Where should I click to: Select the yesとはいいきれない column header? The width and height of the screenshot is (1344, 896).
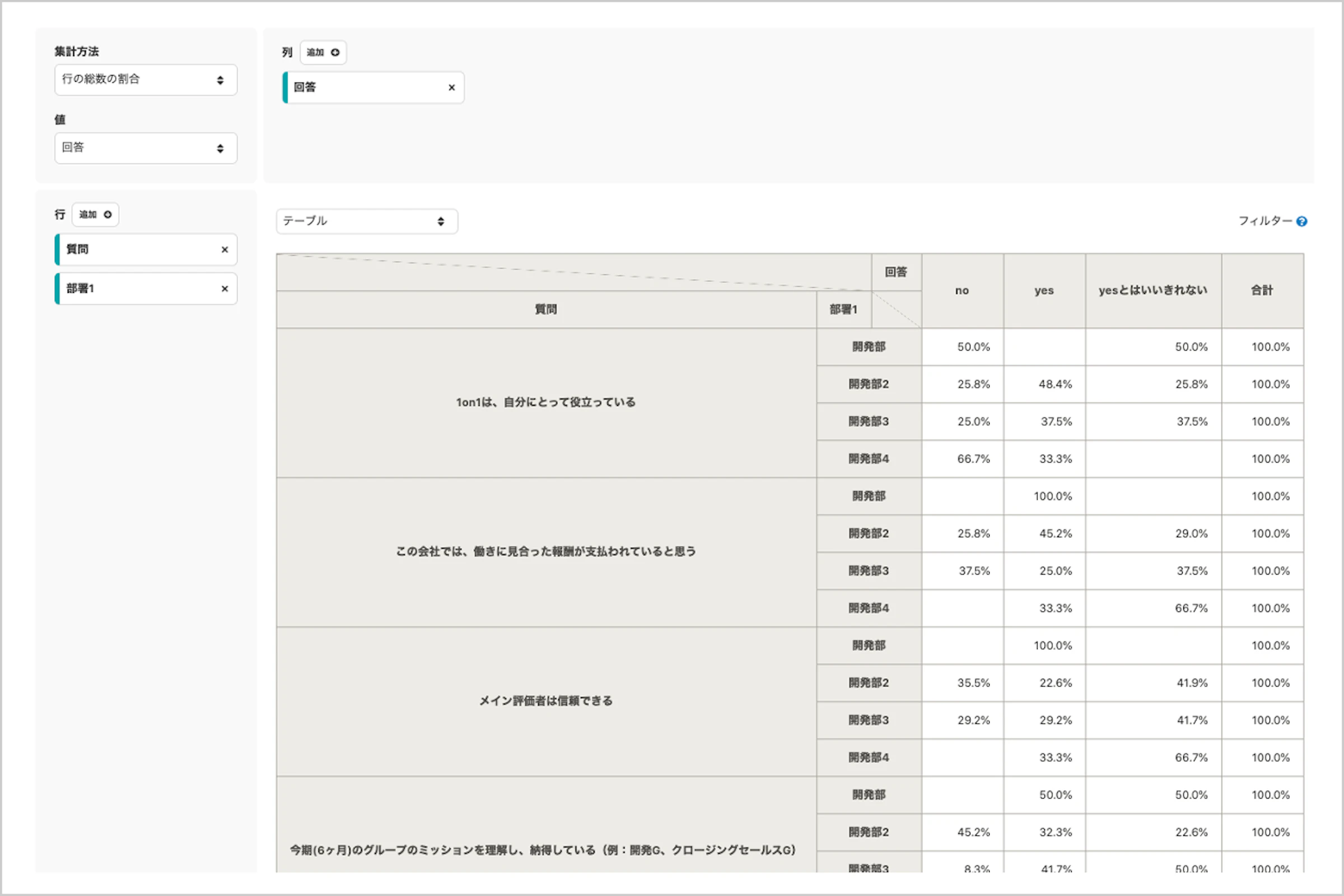(1152, 290)
